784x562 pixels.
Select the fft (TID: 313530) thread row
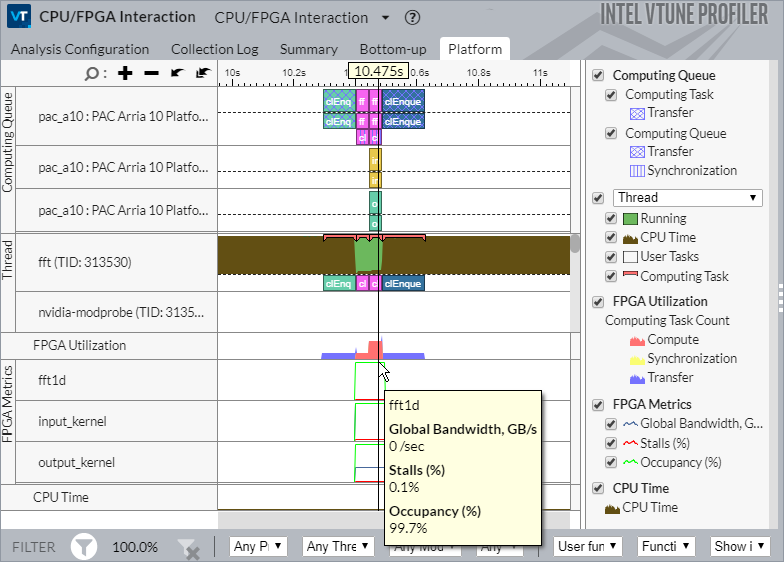coord(84,263)
